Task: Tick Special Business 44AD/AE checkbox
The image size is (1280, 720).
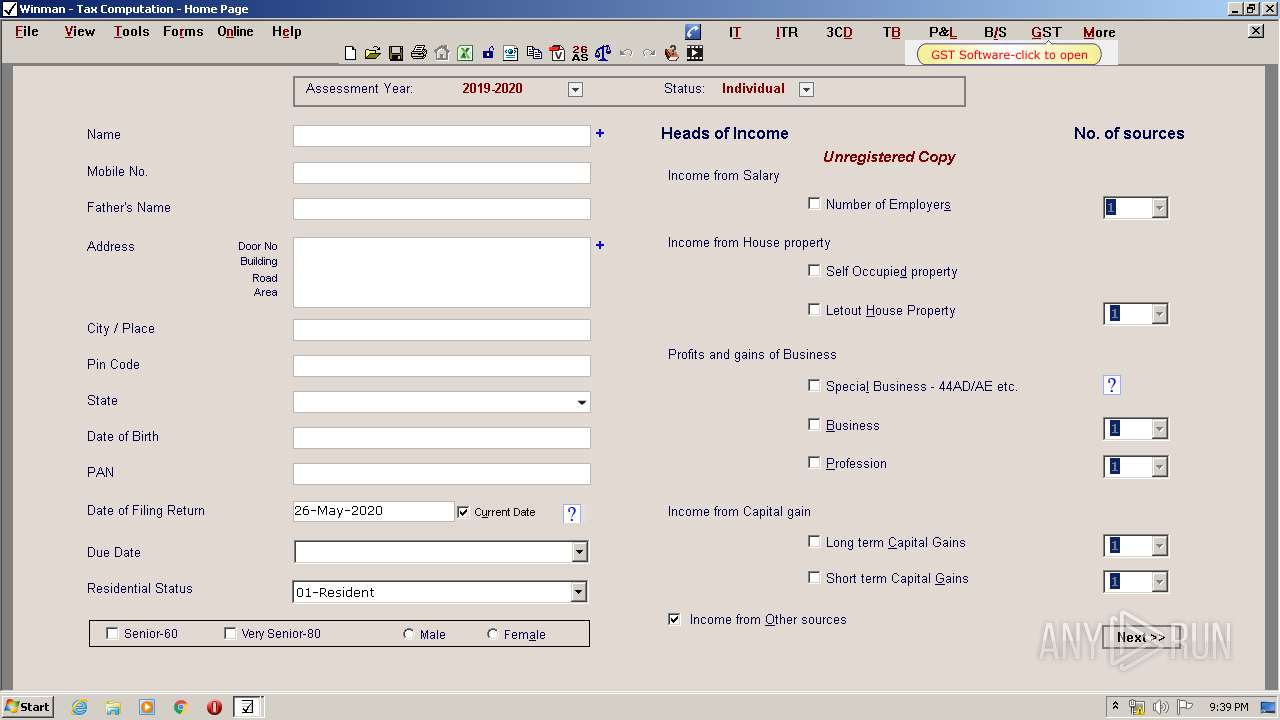Action: point(814,385)
